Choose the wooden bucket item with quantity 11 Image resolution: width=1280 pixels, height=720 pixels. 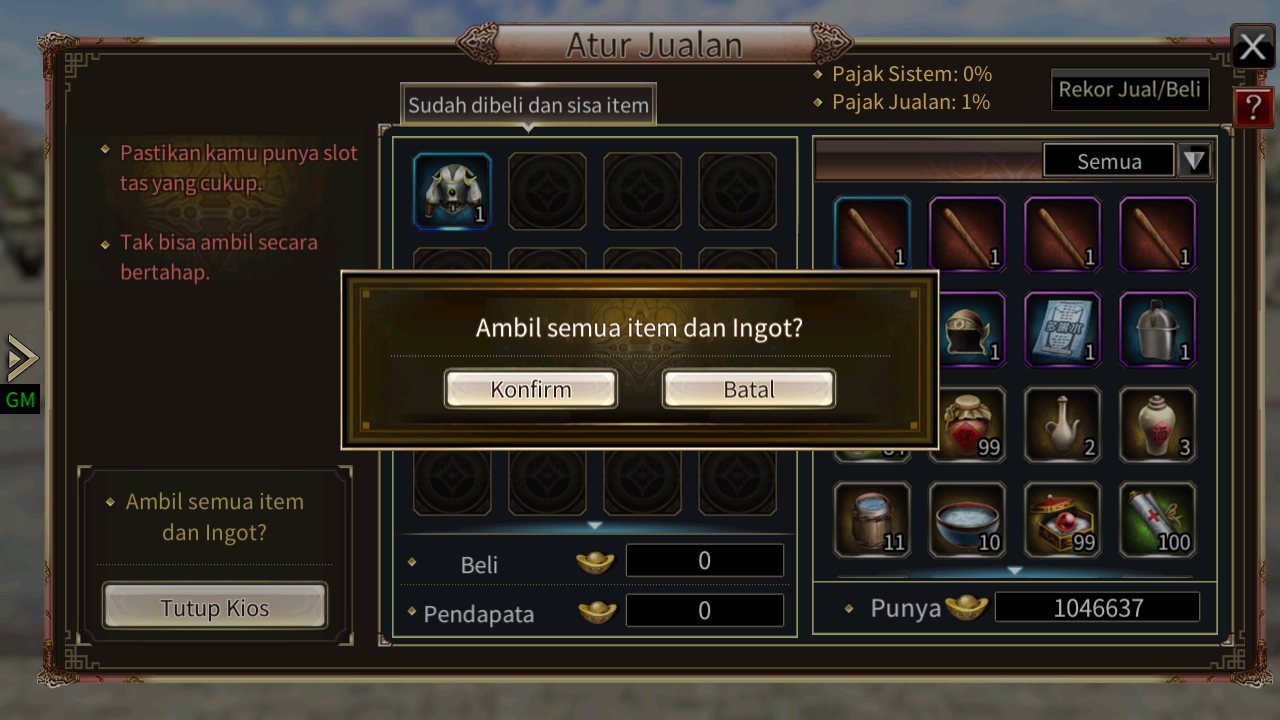coord(872,520)
